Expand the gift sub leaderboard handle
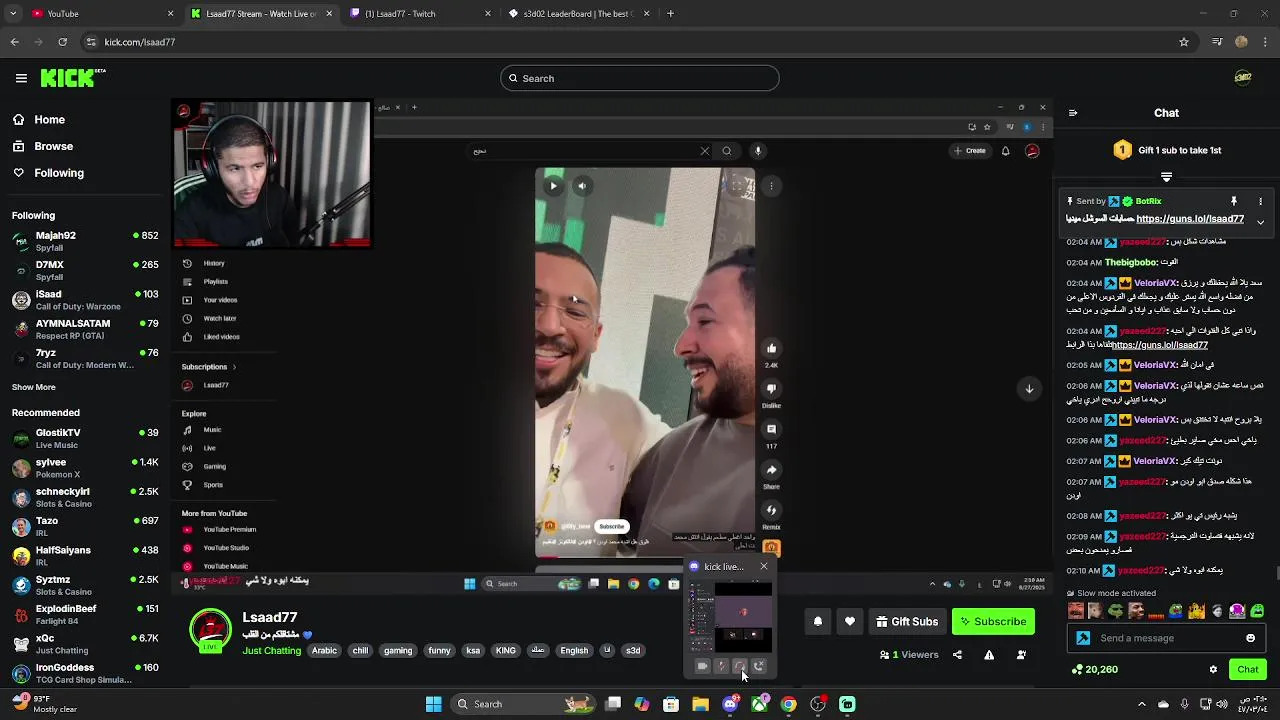 coord(1166,177)
